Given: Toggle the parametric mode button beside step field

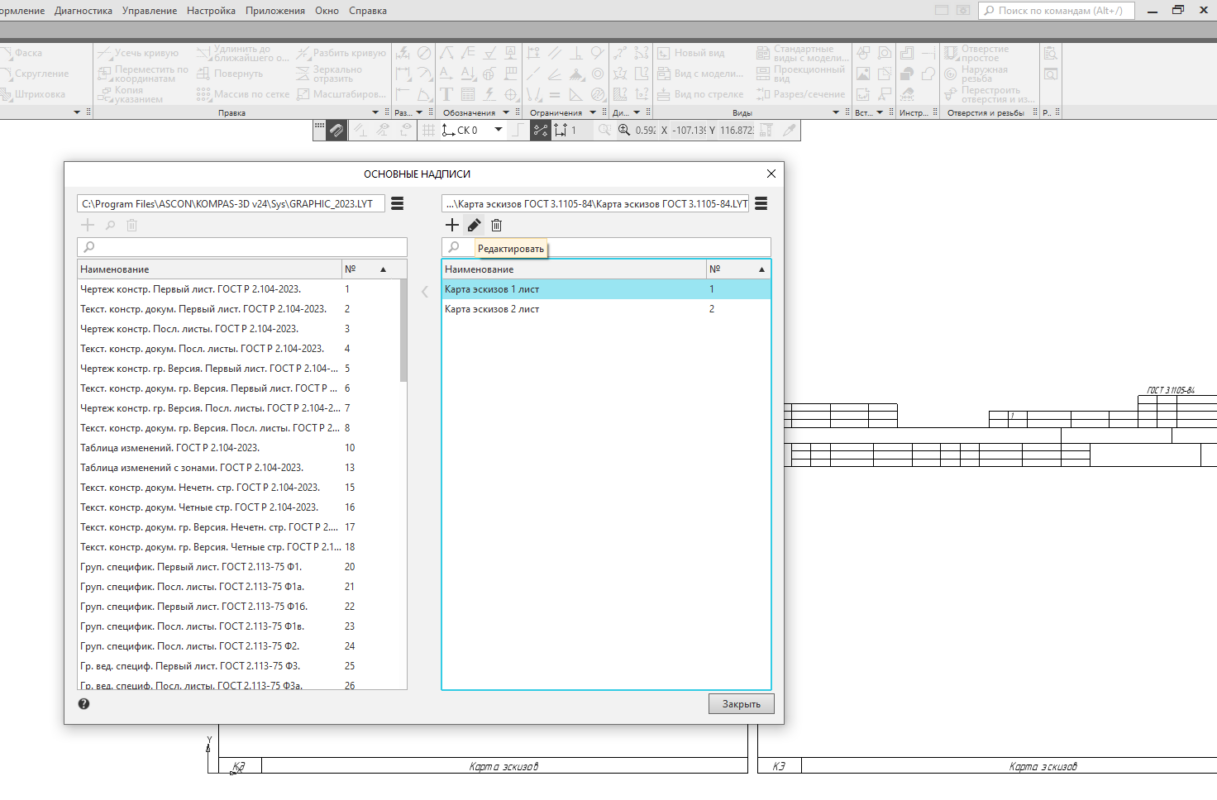Looking at the screenshot, I should pyautogui.click(x=541, y=130).
